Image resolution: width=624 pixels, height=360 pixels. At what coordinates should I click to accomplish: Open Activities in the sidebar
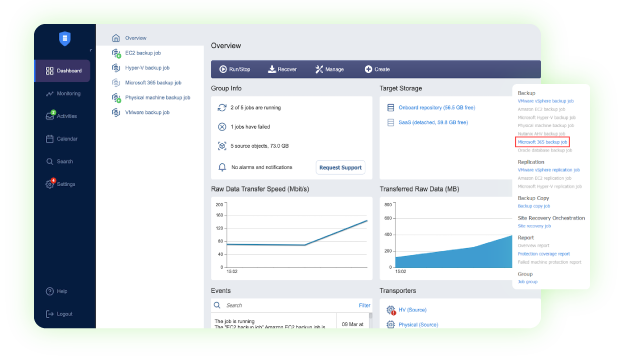(61, 116)
